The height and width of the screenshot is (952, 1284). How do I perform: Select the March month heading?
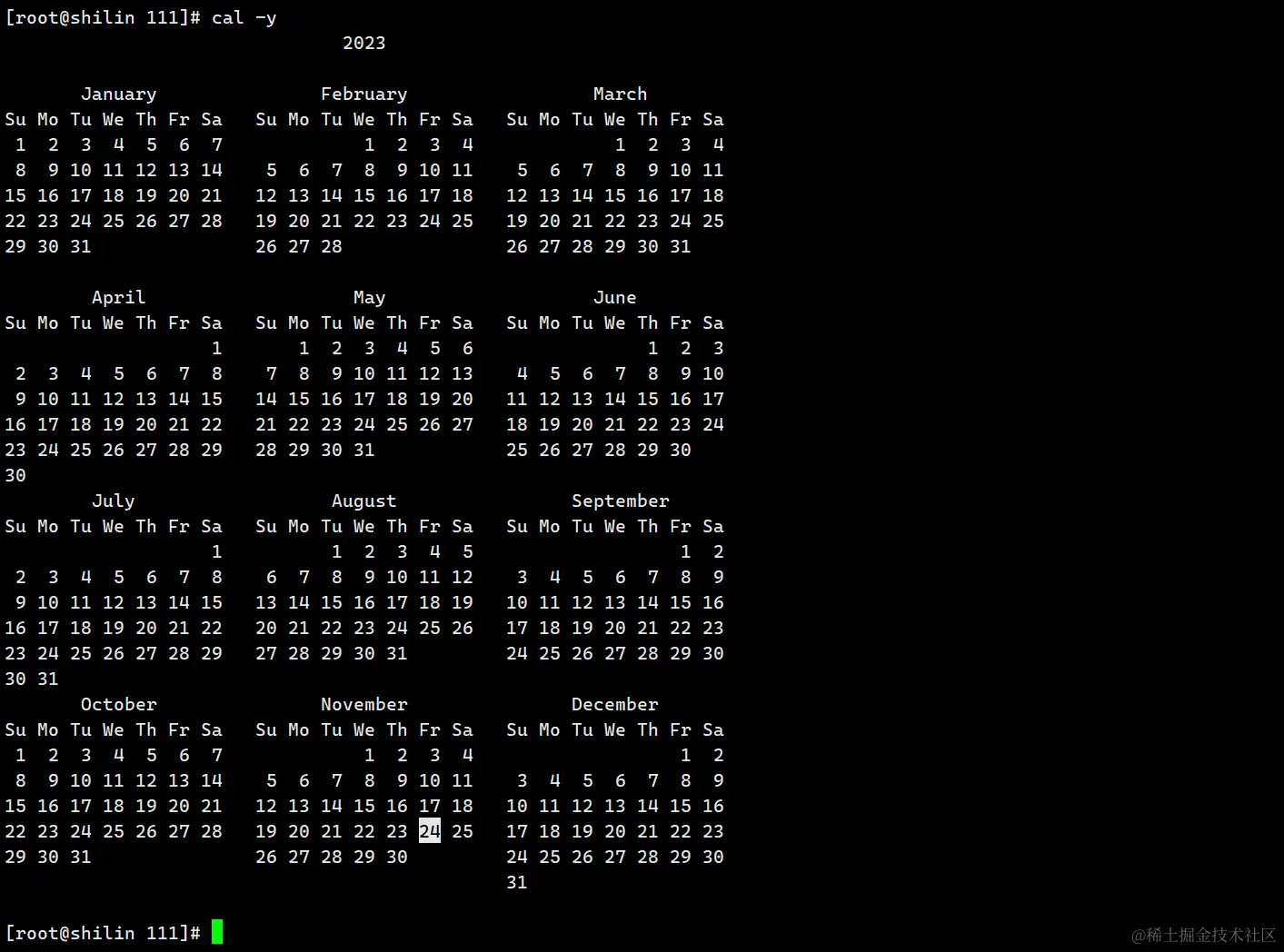click(621, 94)
